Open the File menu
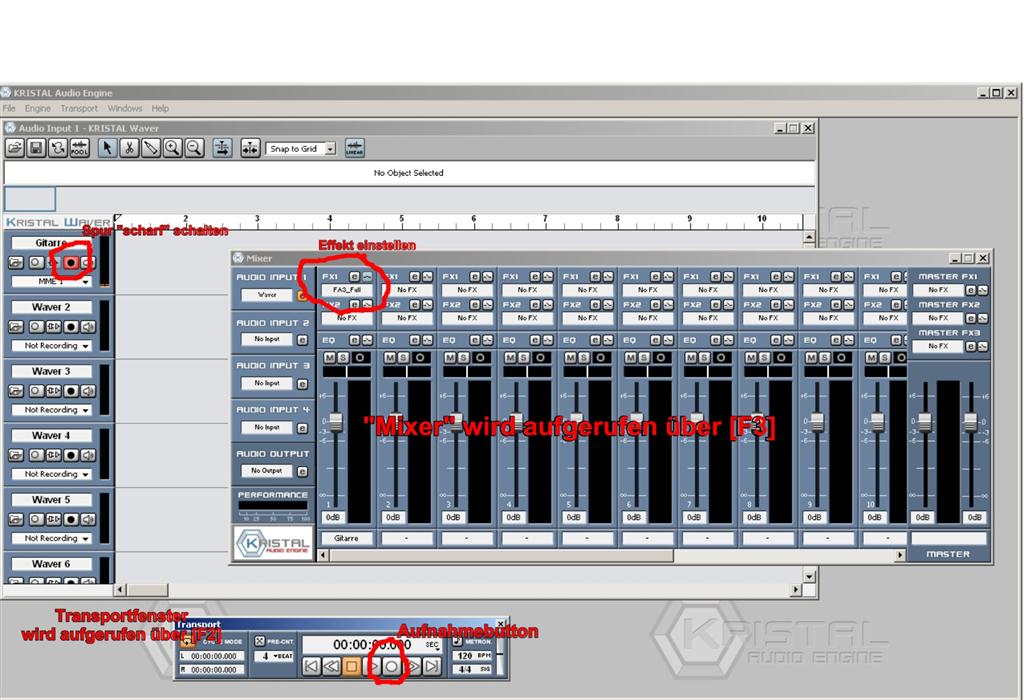This screenshot has height=700, width=1024. (9, 108)
